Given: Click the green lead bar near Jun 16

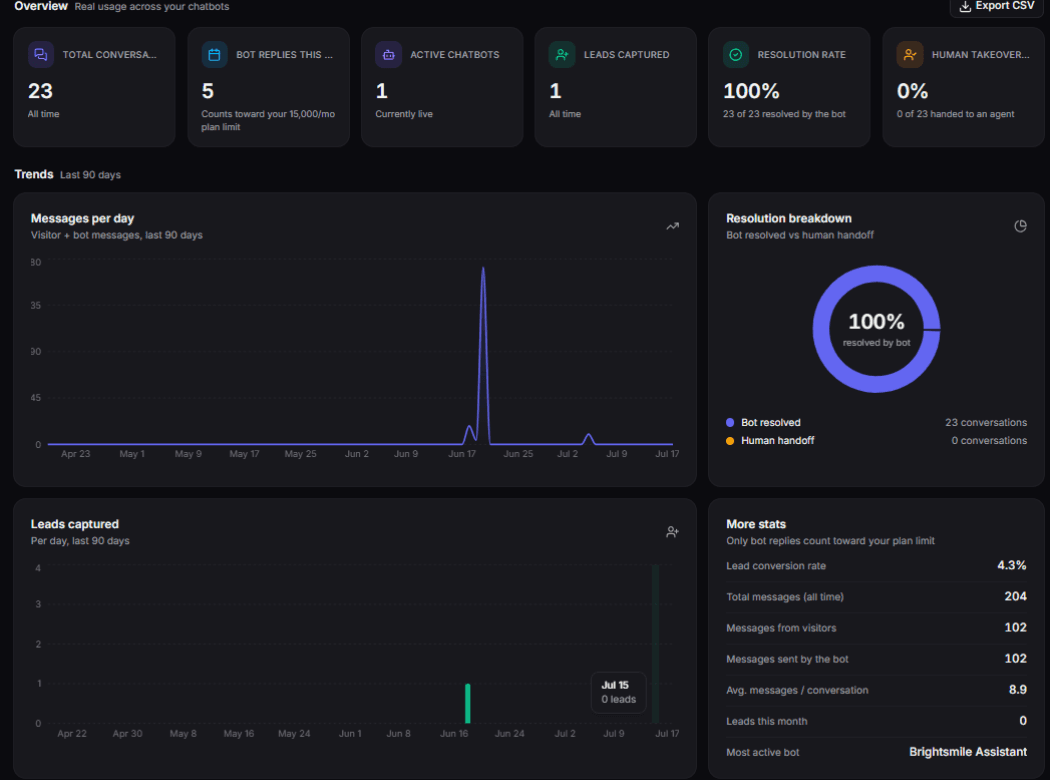Looking at the screenshot, I should 467,704.
